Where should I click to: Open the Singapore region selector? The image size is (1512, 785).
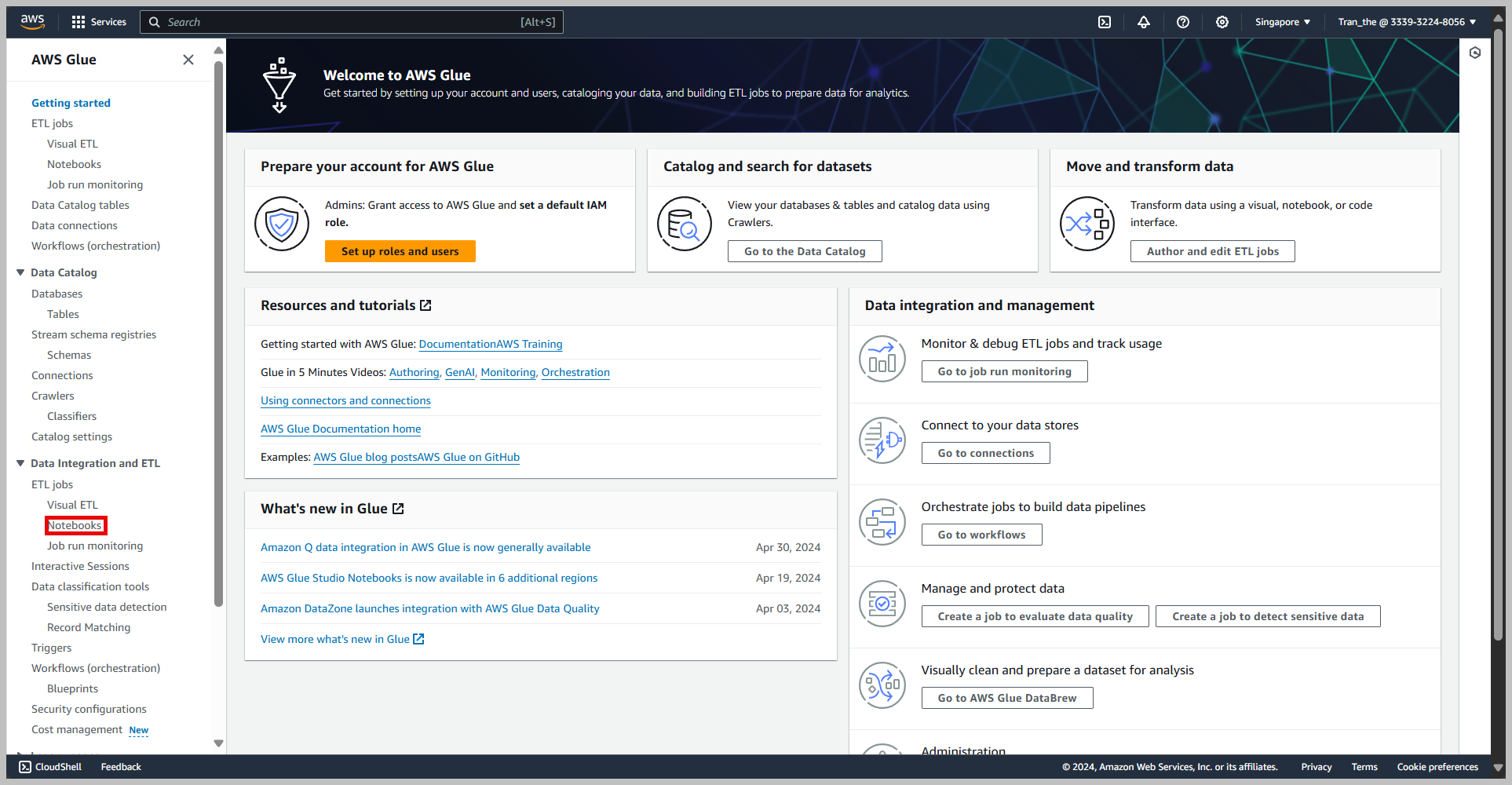(x=1282, y=21)
